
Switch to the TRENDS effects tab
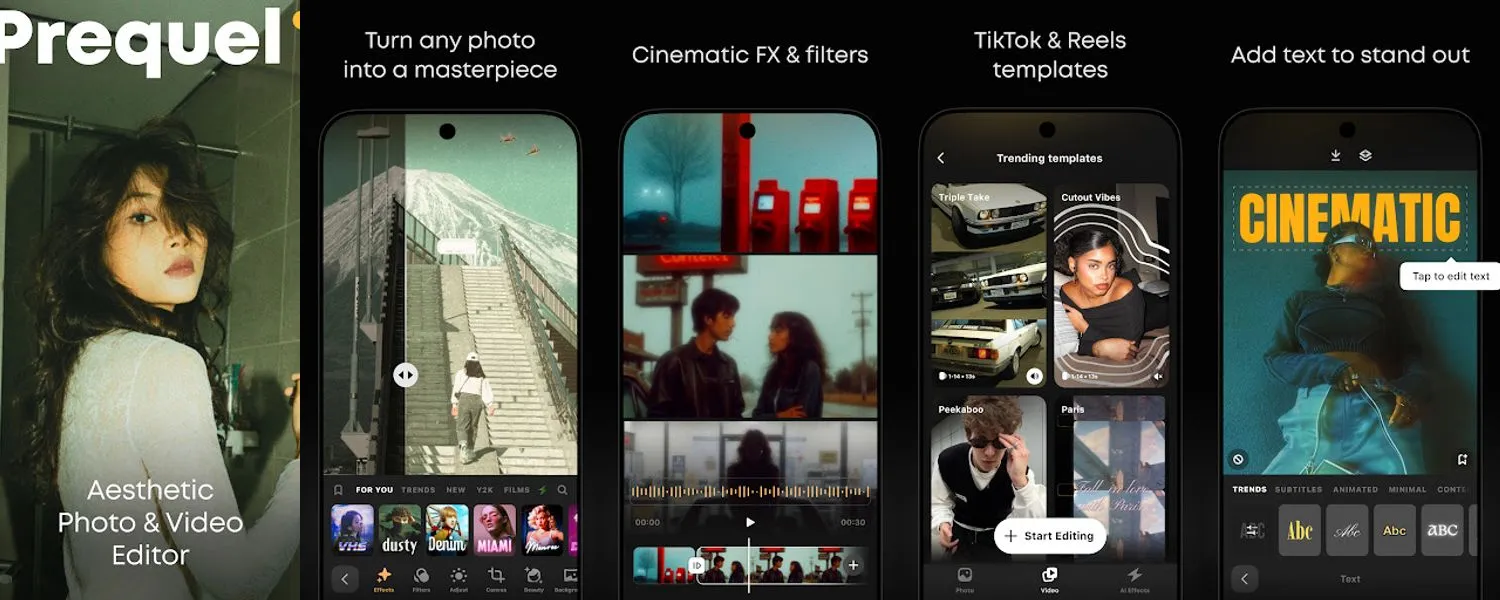click(418, 490)
